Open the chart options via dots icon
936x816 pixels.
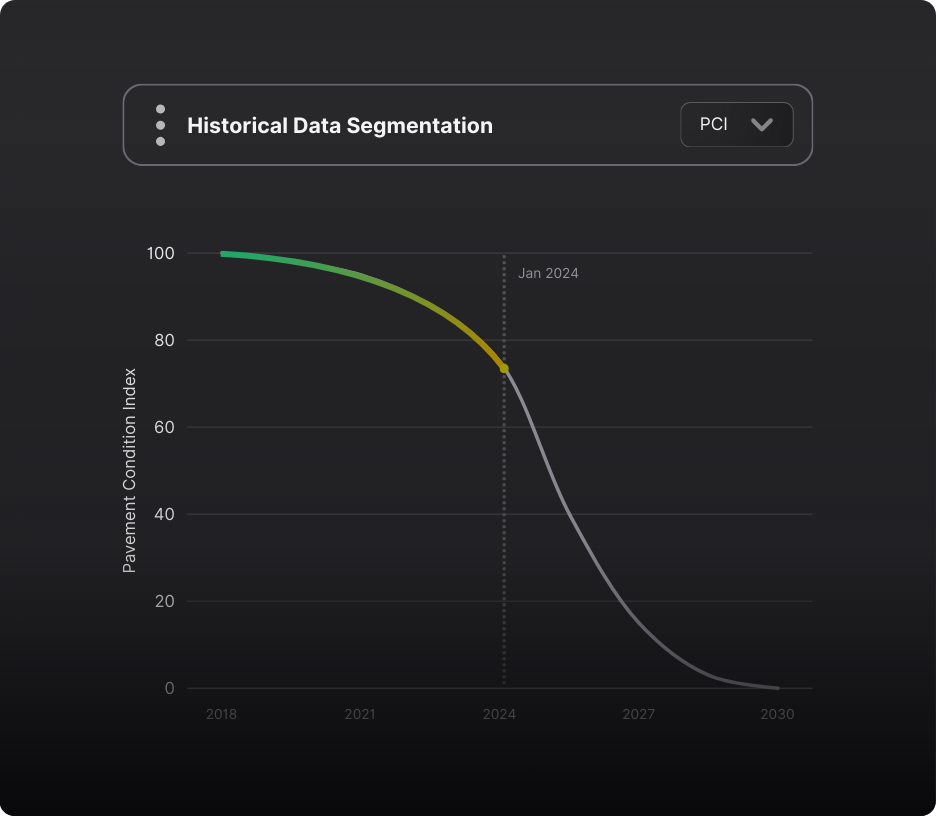coord(160,125)
